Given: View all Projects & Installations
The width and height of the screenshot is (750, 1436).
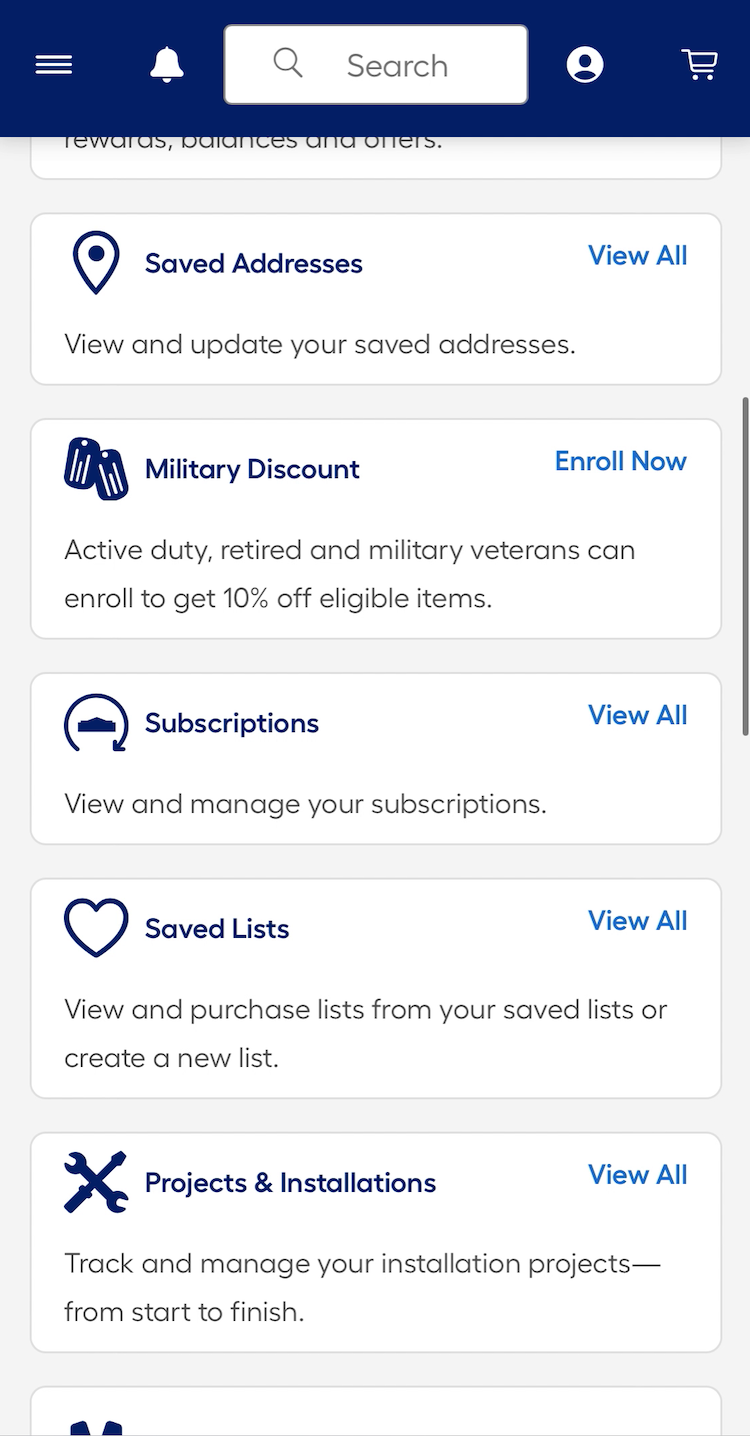Looking at the screenshot, I should click(x=637, y=1175).
